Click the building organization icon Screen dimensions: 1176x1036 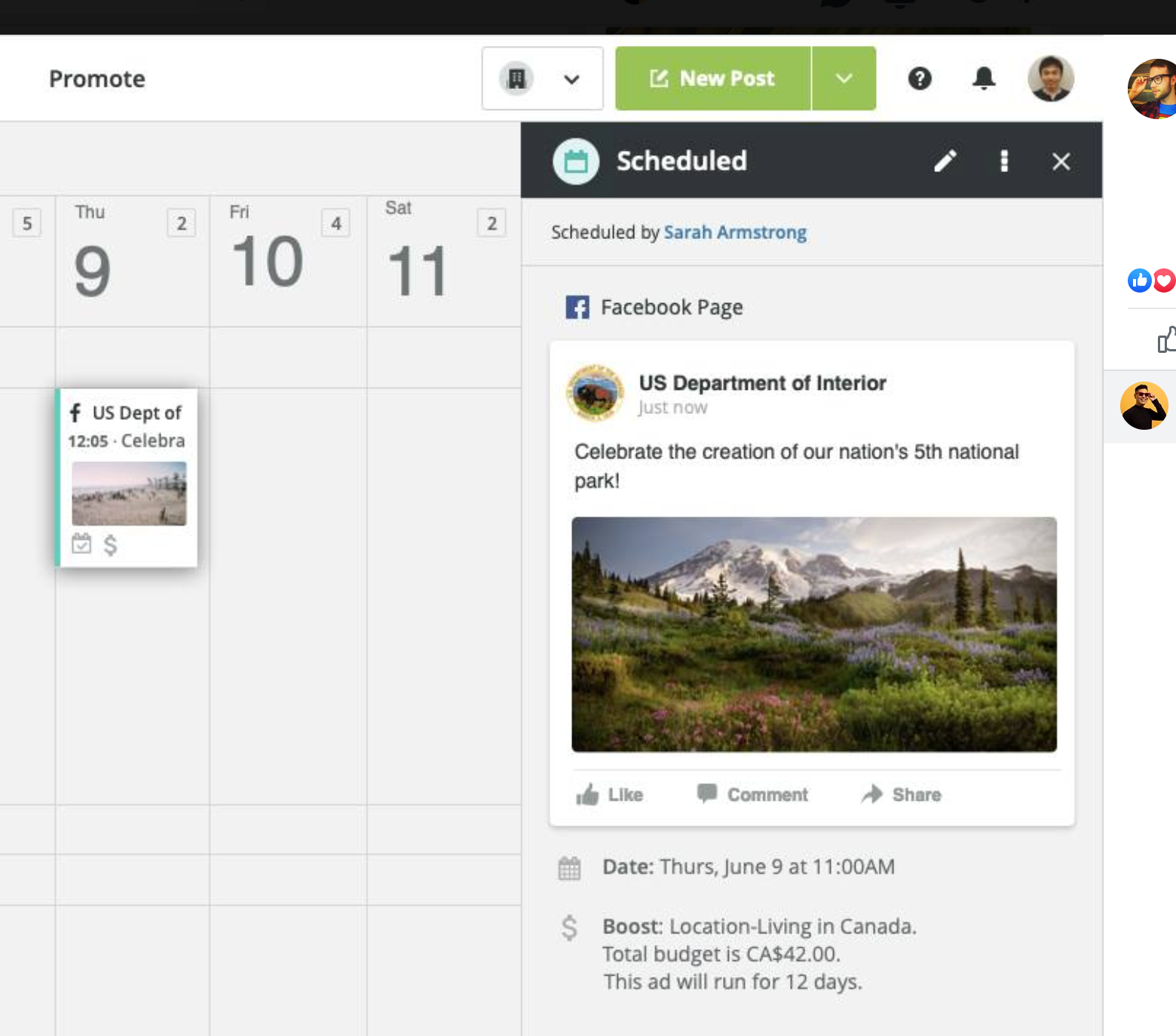tap(516, 78)
